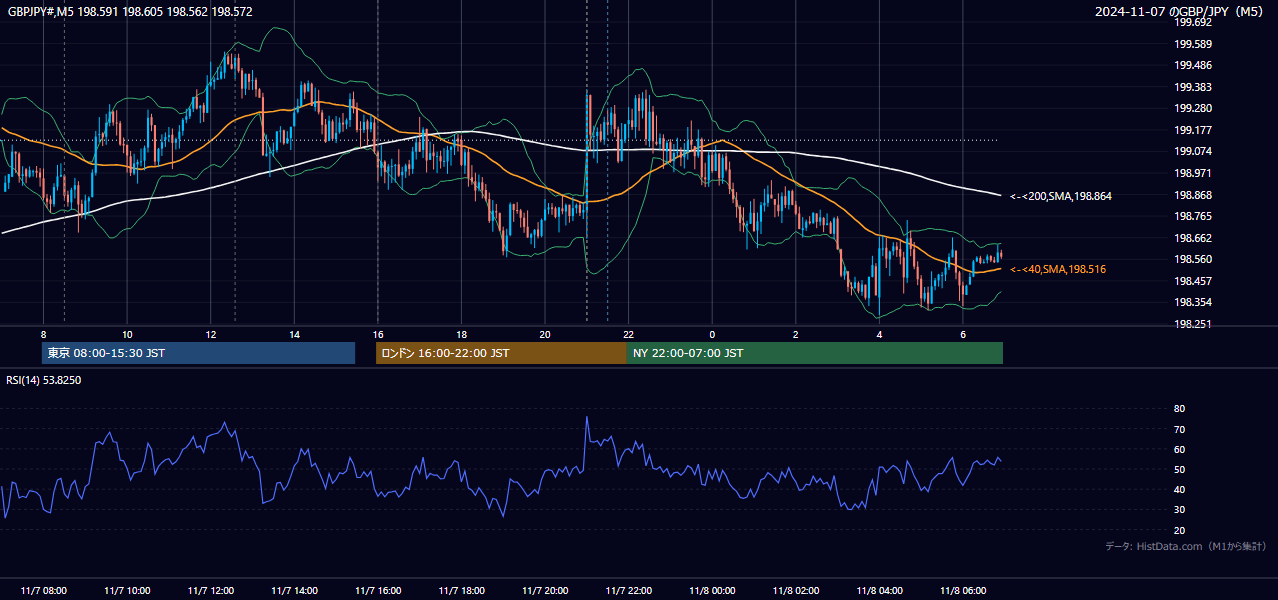Click the RSI scale value 60
This screenshot has width=1278, height=600.
(1179, 449)
